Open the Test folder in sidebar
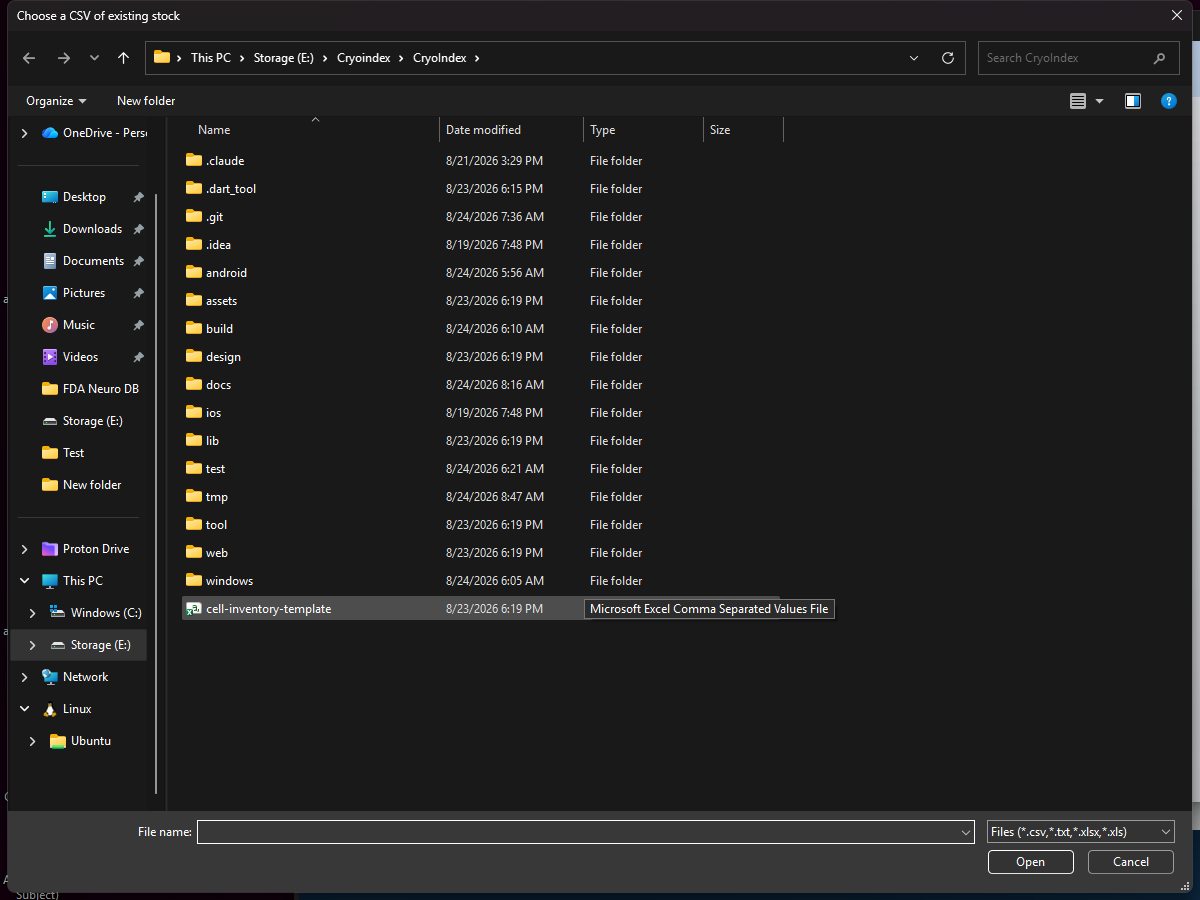The height and width of the screenshot is (900, 1200). tap(73, 453)
